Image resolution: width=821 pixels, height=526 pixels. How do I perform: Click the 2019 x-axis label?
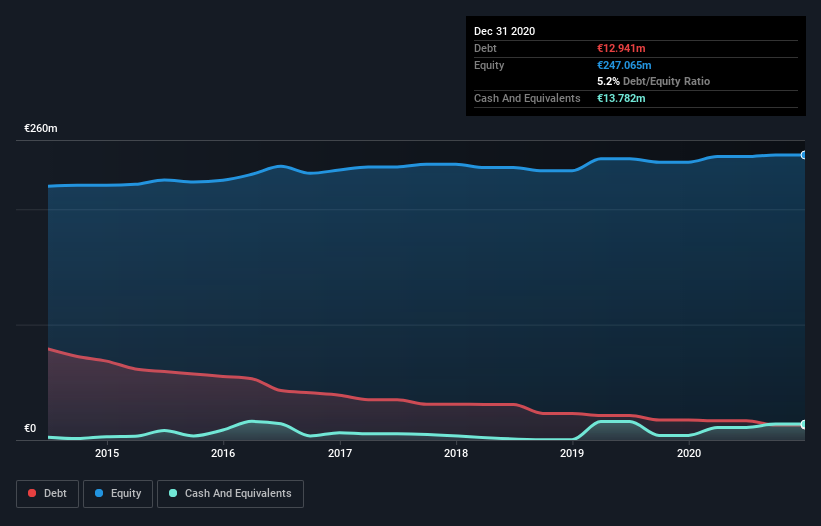click(572, 453)
